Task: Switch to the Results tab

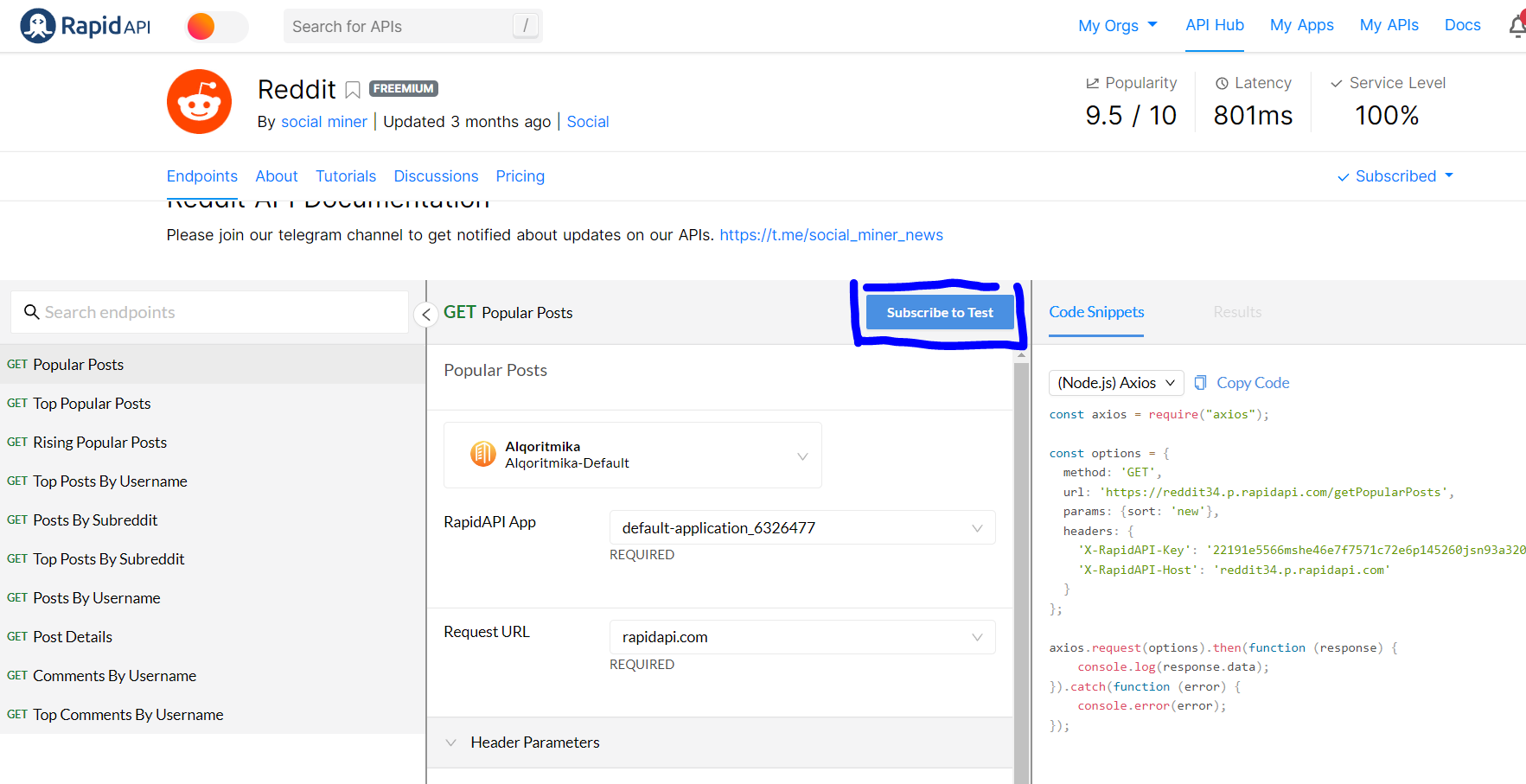Action: [x=1237, y=312]
